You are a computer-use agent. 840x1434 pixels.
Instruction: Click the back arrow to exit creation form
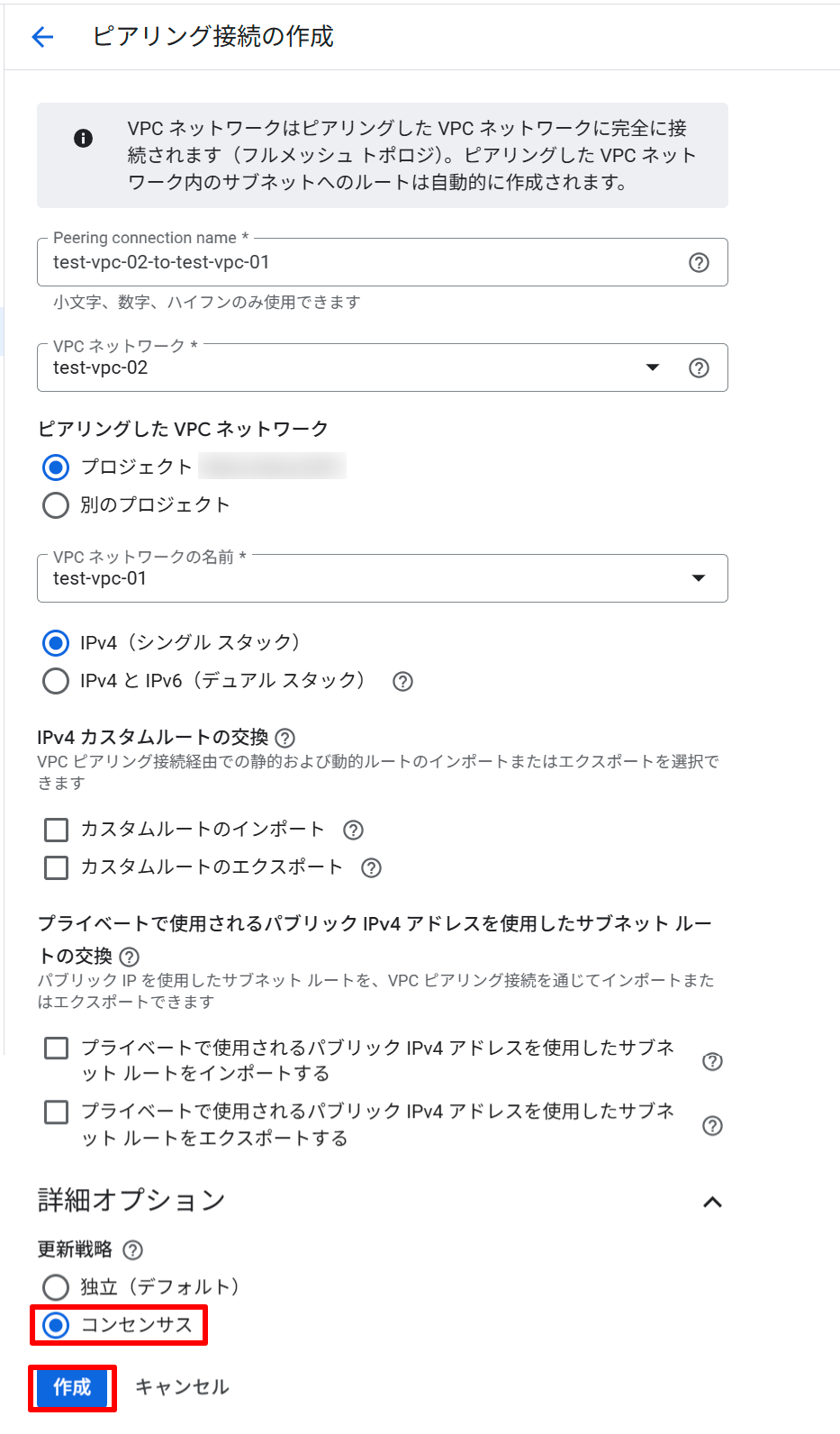[41, 36]
